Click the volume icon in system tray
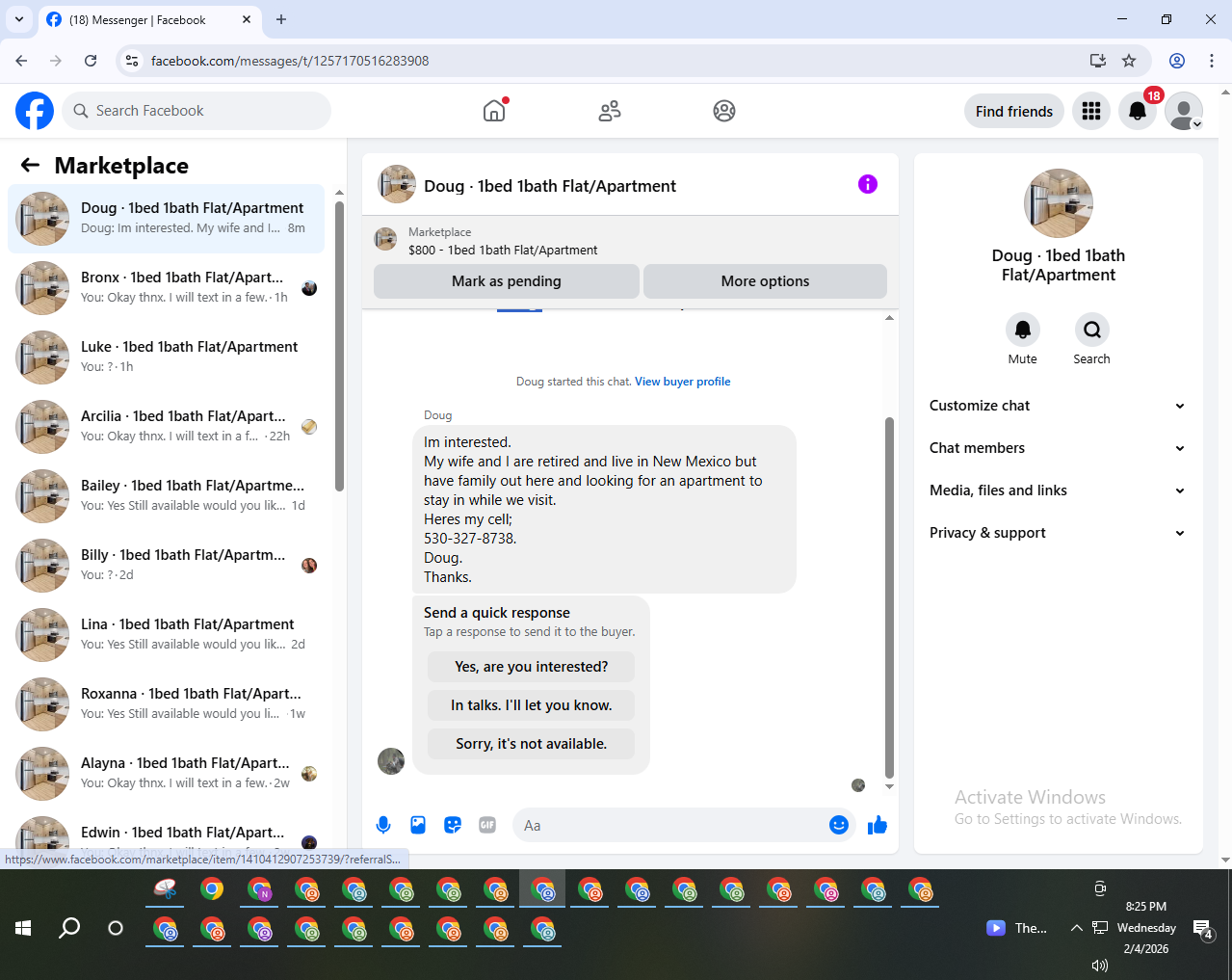Viewport: 1232px width, 980px height. [x=1099, y=965]
